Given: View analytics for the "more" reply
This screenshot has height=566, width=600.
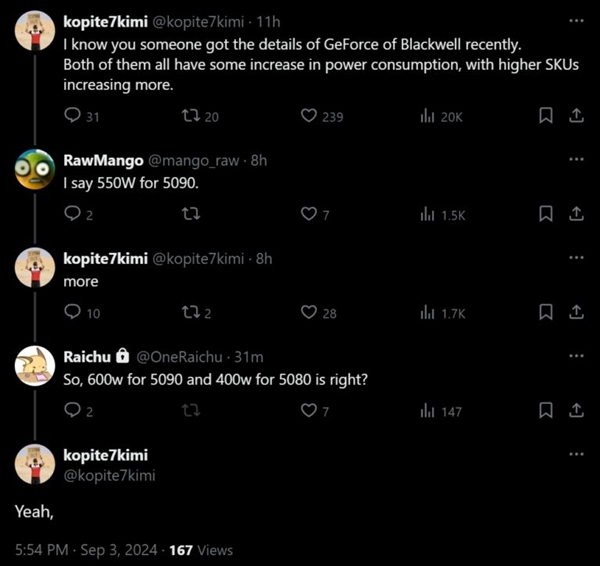Looking at the screenshot, I should (427, 312).
